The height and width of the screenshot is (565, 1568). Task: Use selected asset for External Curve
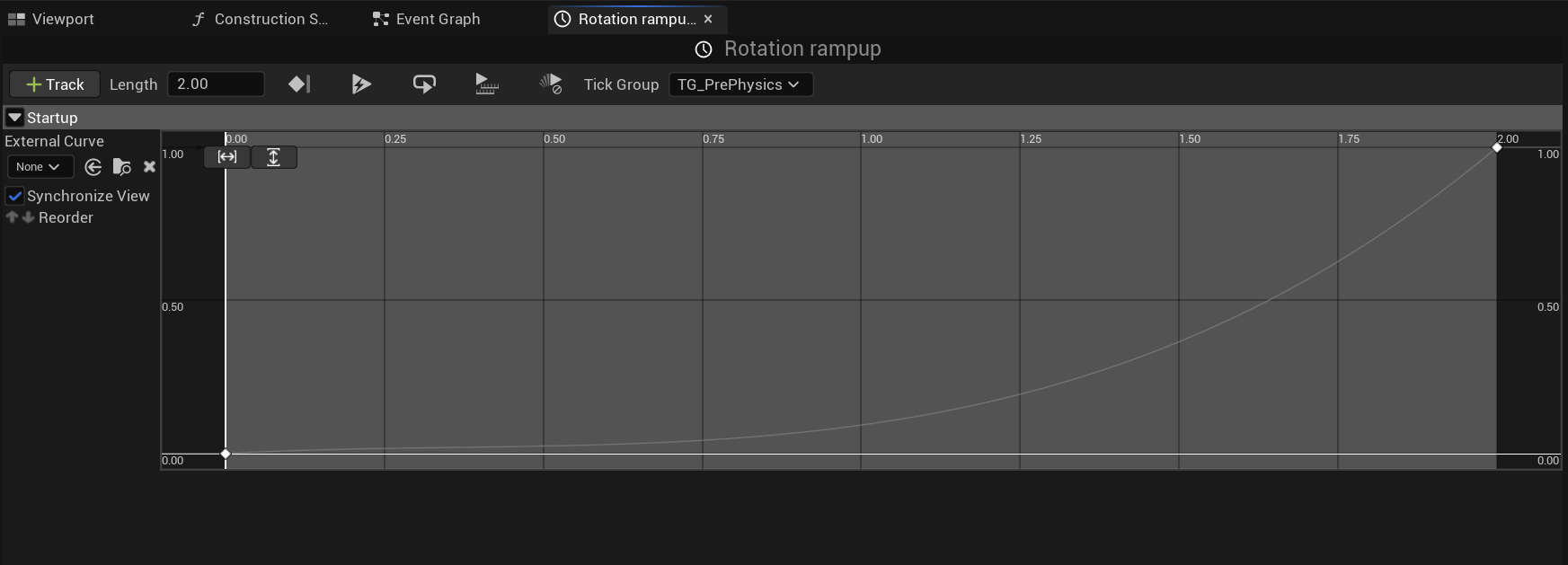(x=93, y=167)
